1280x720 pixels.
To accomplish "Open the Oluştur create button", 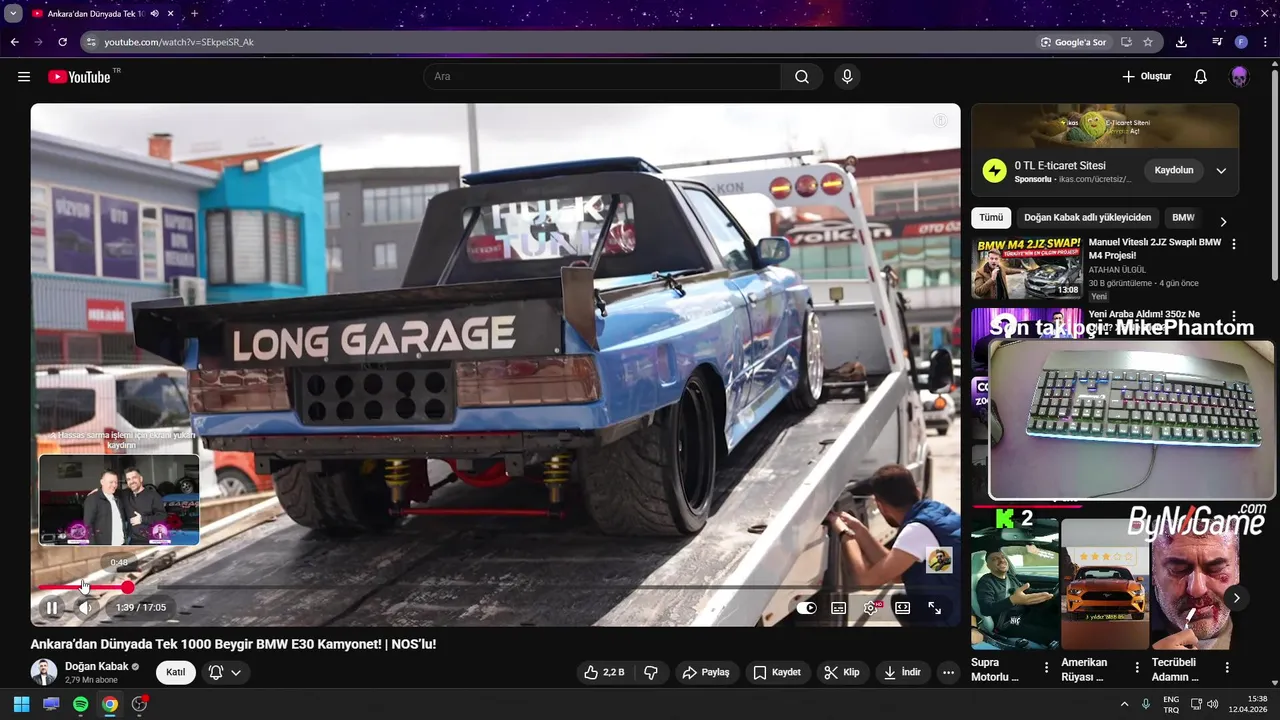I will (x=1146, y=76).
